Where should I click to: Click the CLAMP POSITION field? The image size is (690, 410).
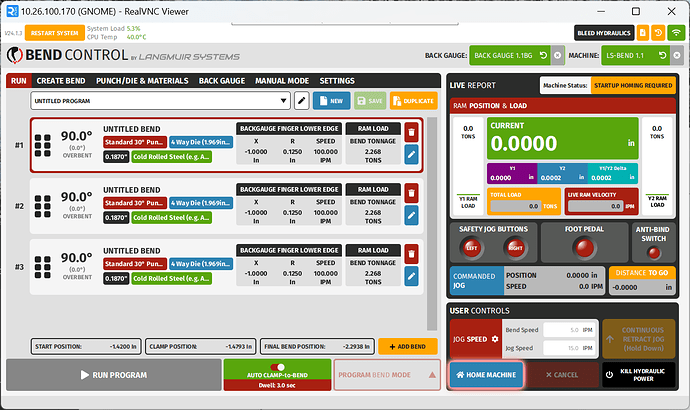pyautogui.click(x=201, y=347)
